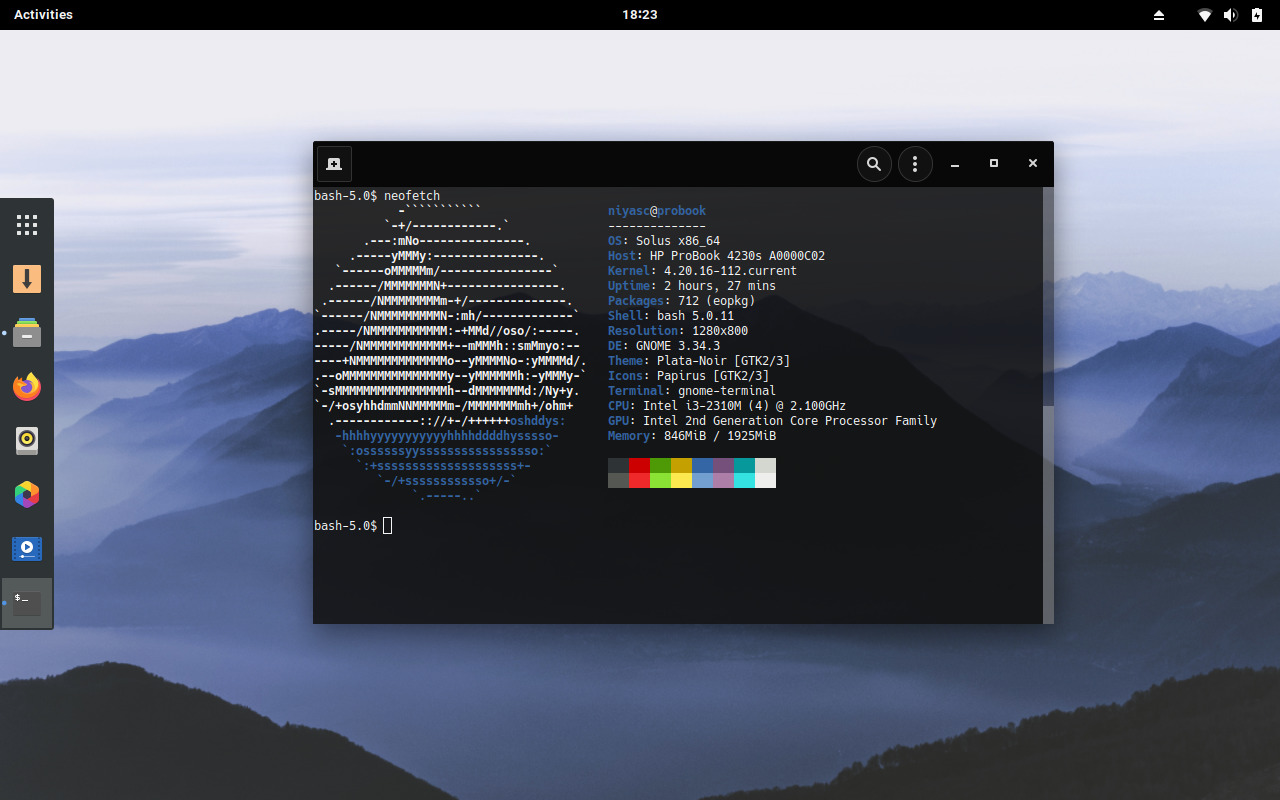The width and height of the screenshot is (1280, 800).
Task: Minimize the terminal window
Action: 955,164
